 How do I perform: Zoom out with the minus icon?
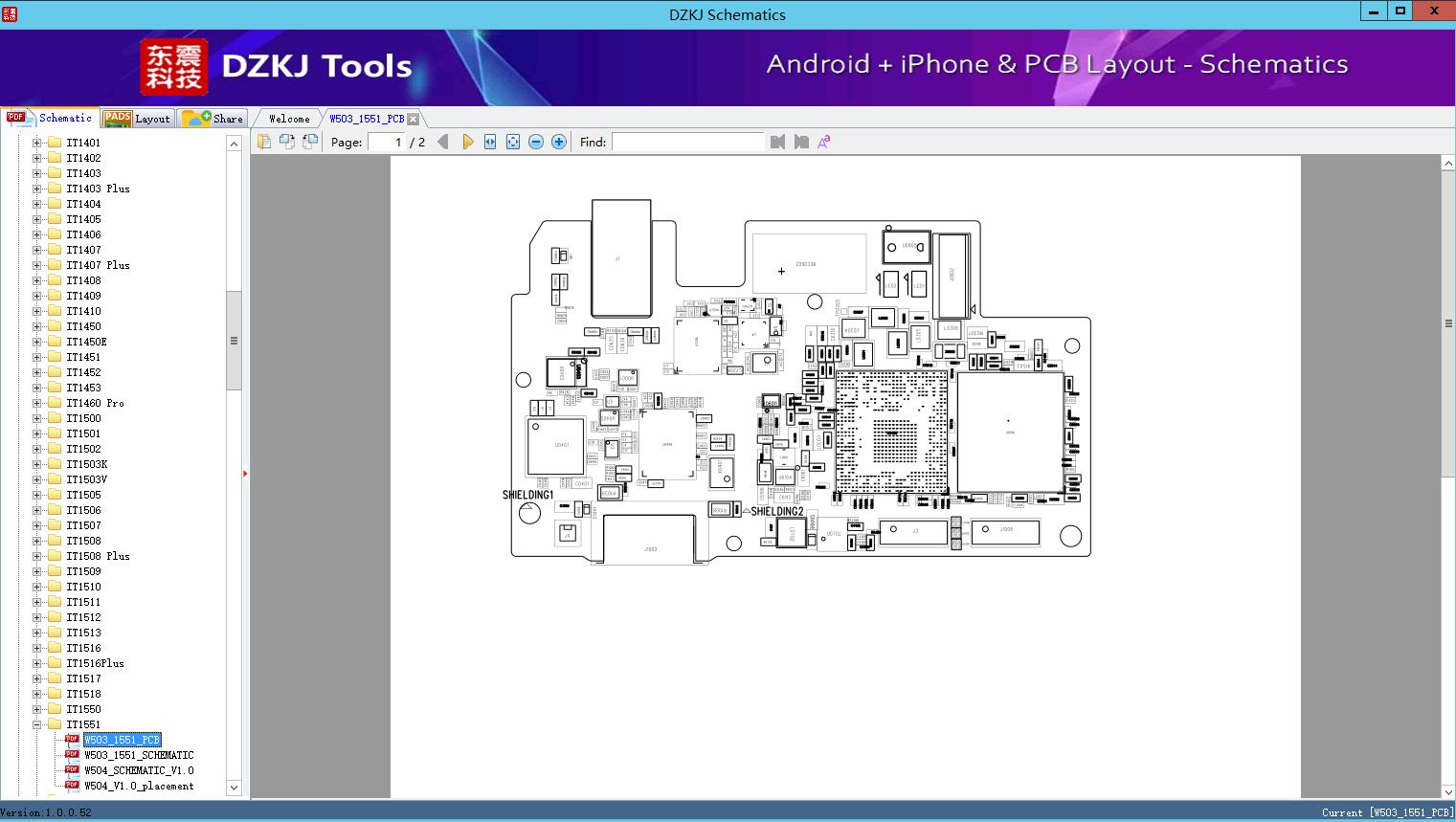536,142
